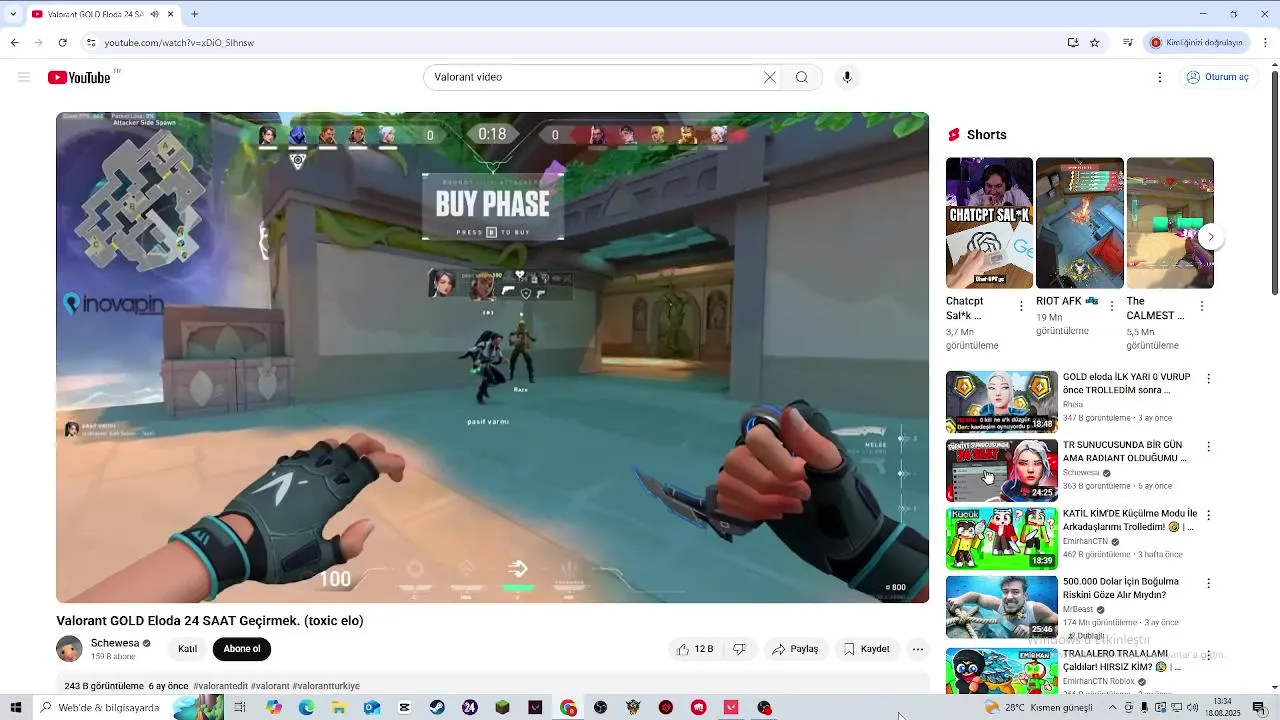This screenshot has width=1280, height=720.
Task: Open the Schewesa channel name link
Action: tap(115, 643)
